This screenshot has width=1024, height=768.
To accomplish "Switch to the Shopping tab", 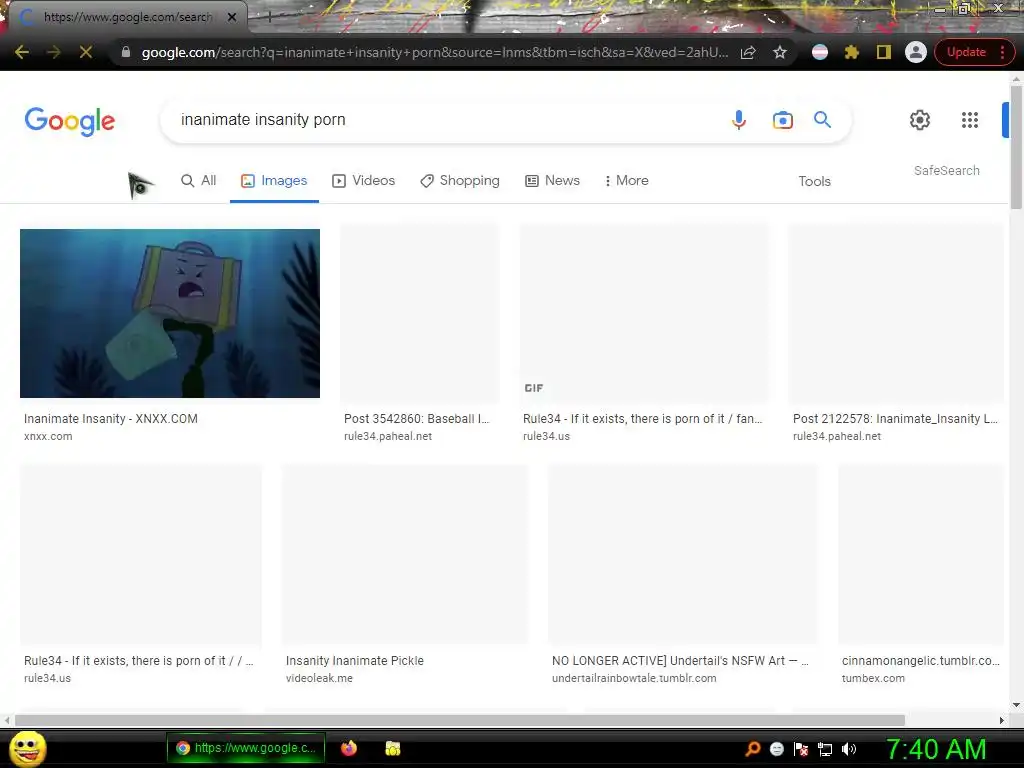I will [x=460, y=181].
